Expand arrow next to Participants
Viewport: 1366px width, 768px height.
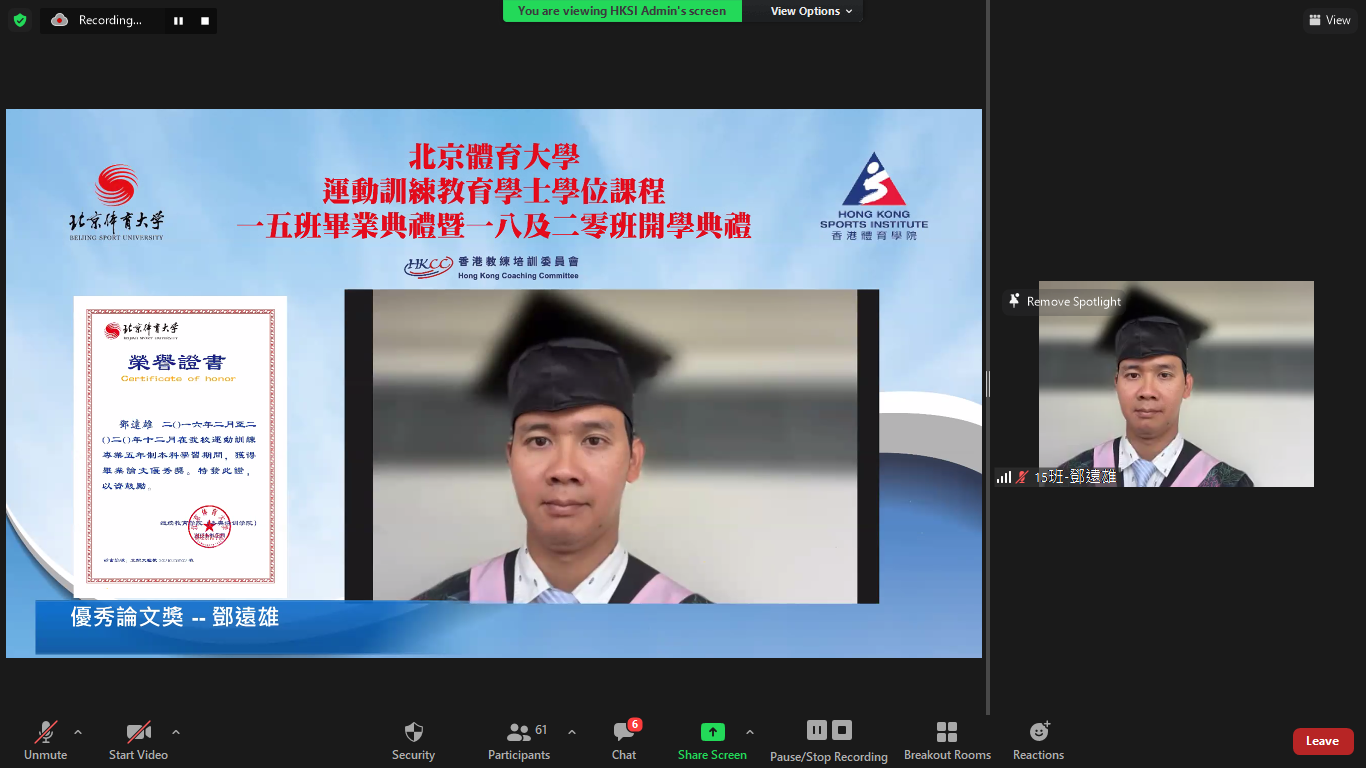(572, 732)
